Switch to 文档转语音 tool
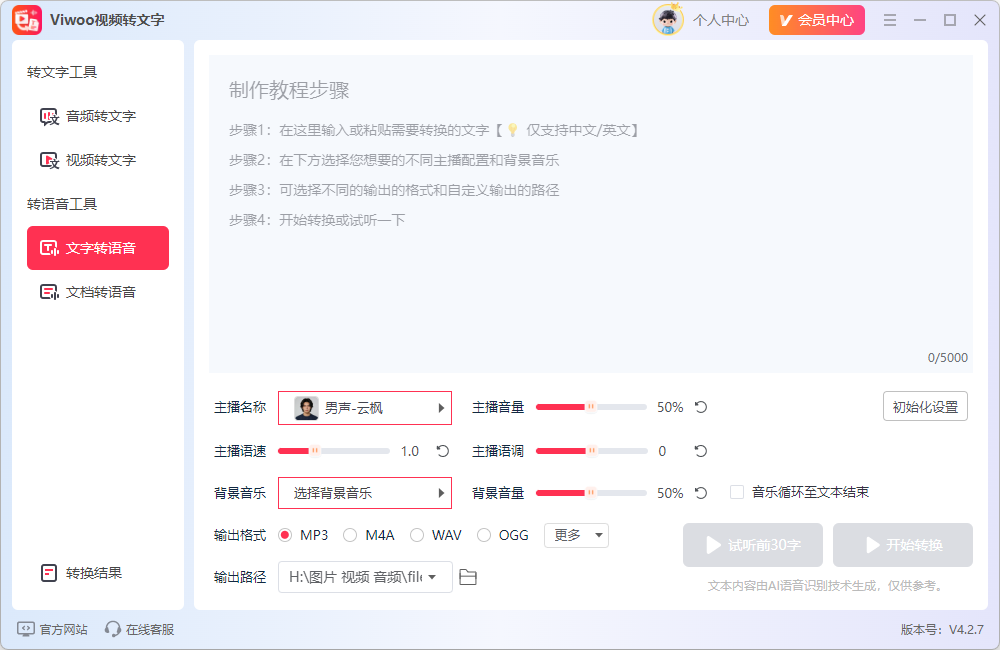1000x650 pixels. [98, 292]
